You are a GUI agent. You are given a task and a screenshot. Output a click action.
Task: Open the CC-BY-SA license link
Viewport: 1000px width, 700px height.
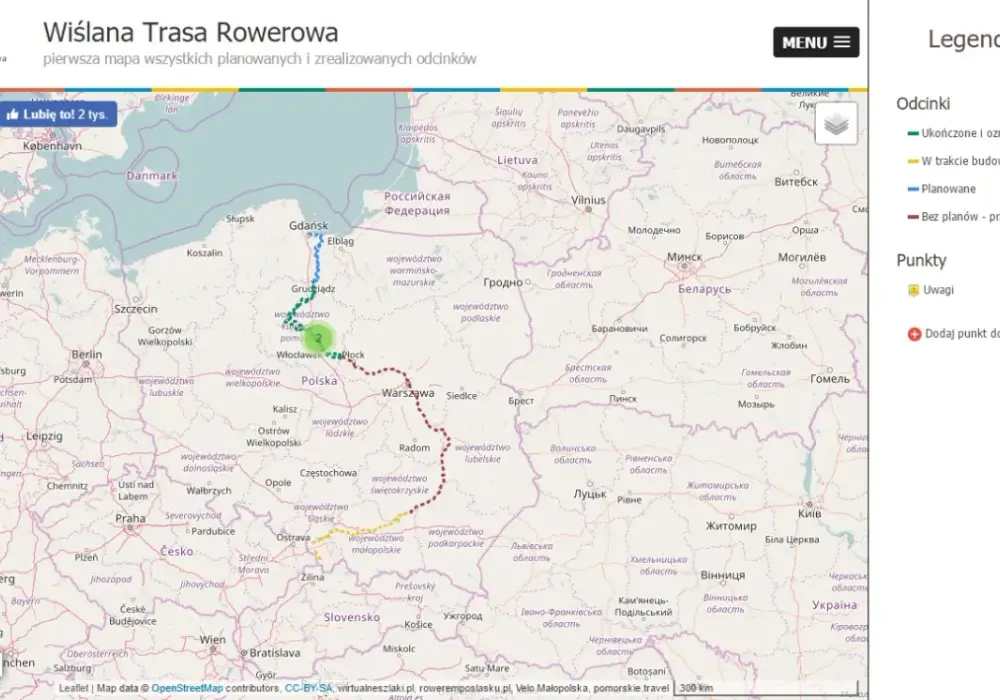[308, 688]
